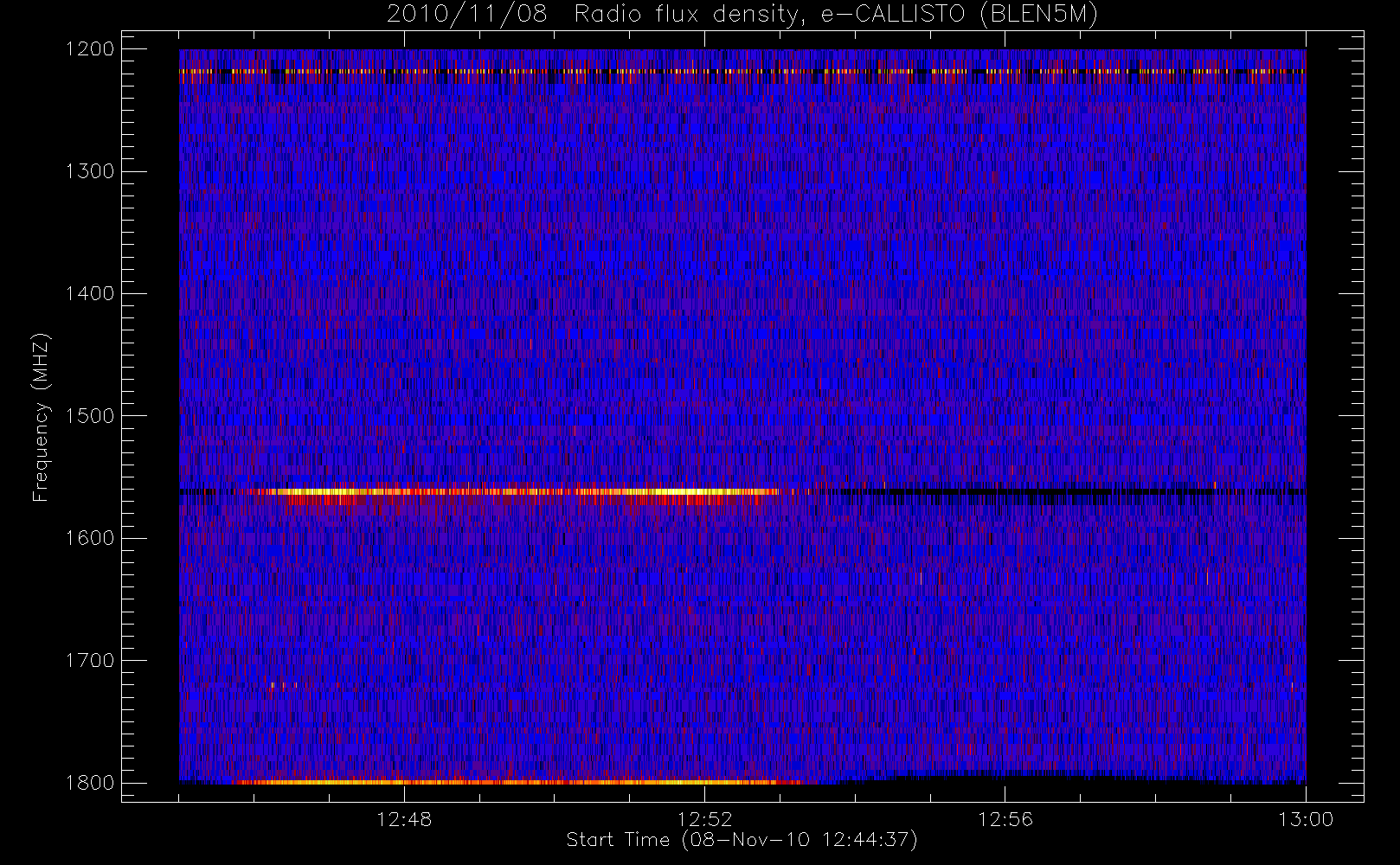Click the 'Start Time (08-Nov-10 12:44:37)' label

point(742,840)
